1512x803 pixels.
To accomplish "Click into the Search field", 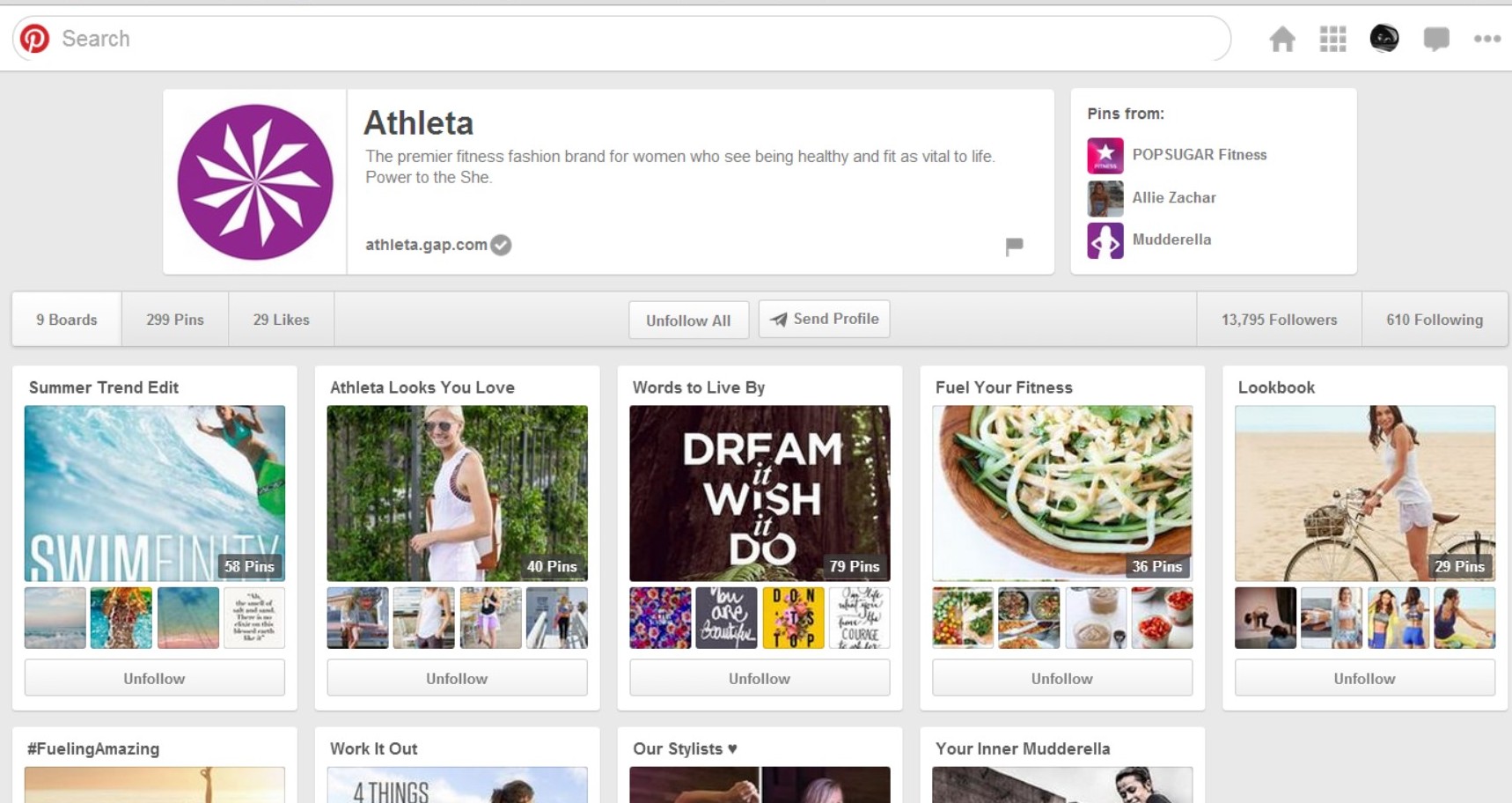I will click(616, 39).
